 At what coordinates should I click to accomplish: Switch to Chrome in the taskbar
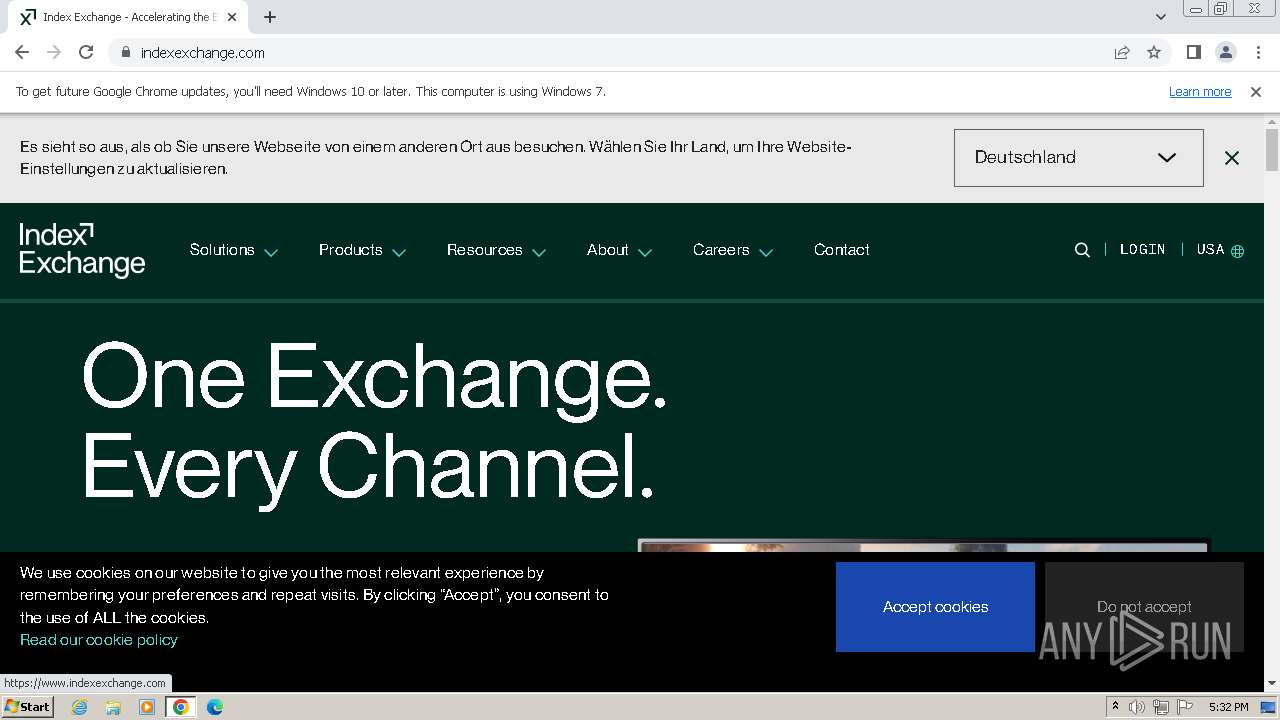pyautogui.click(x=181, y=707)
